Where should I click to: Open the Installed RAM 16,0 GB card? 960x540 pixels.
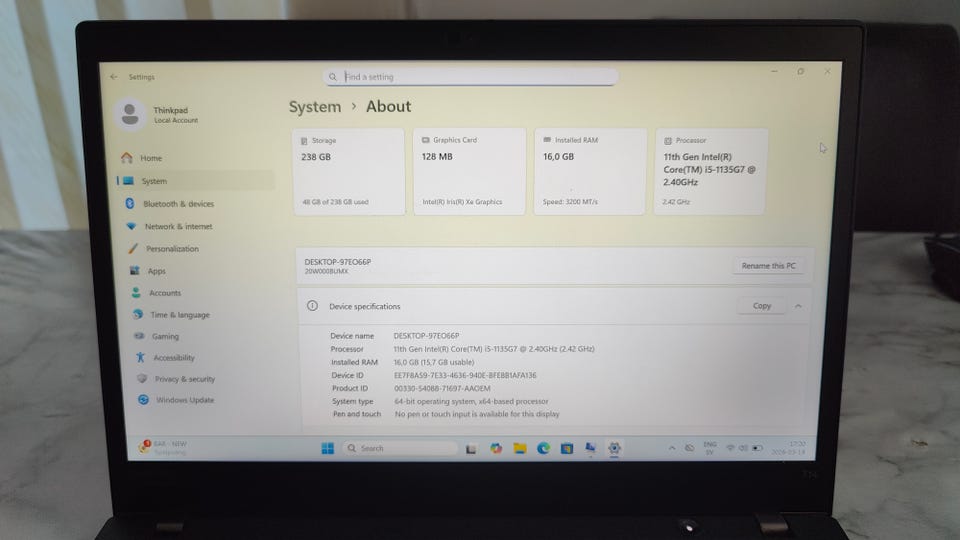pos(590,171)
